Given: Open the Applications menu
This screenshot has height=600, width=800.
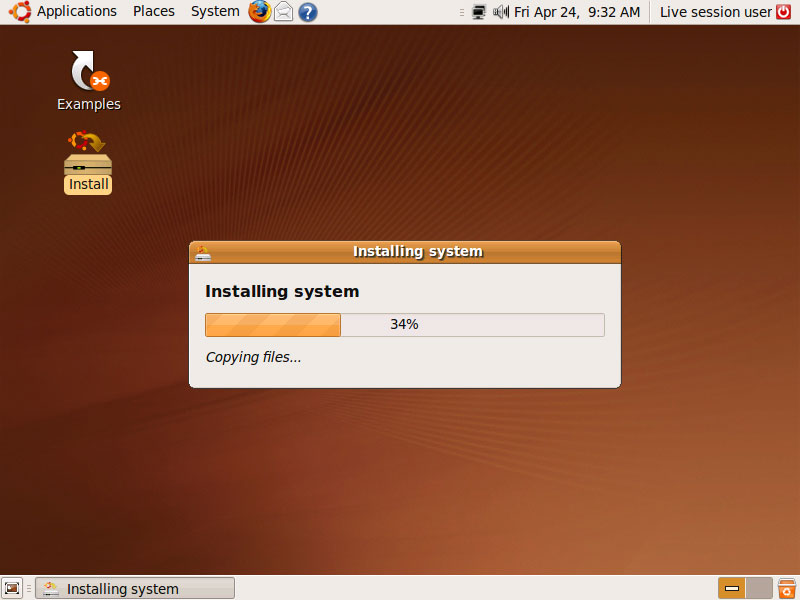Looking at the screenshot, I should 65,12.
